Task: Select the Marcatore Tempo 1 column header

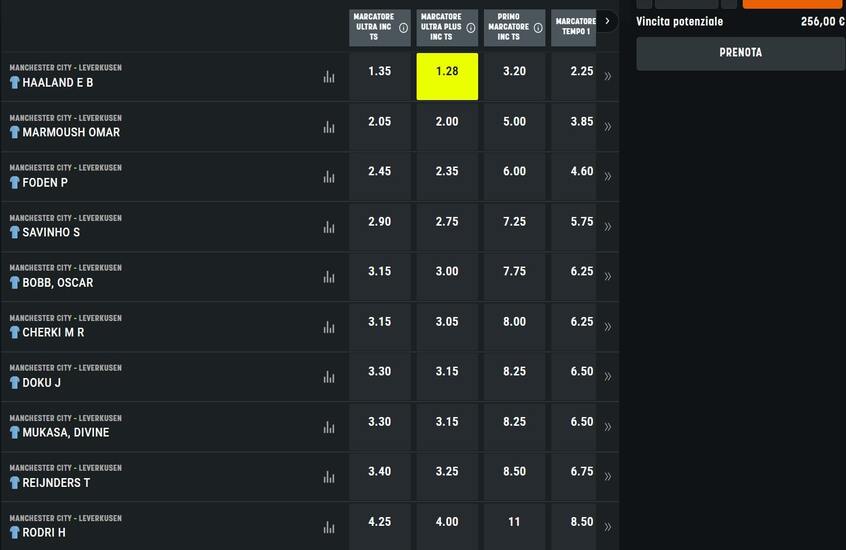Action: [574, 27]
